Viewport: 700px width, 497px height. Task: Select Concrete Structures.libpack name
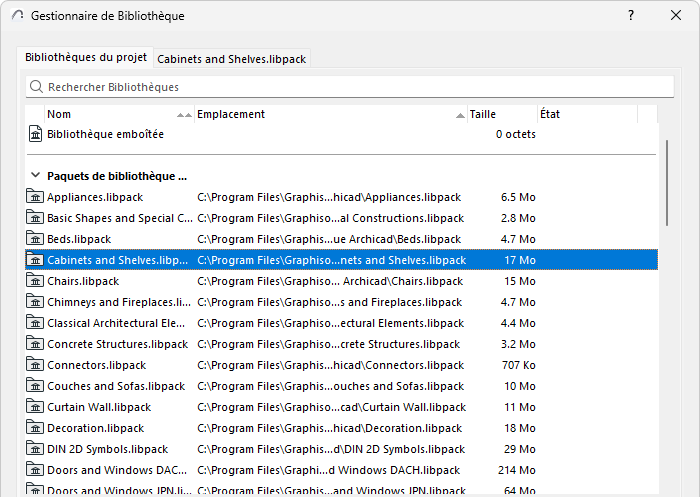tap(117, 344)
